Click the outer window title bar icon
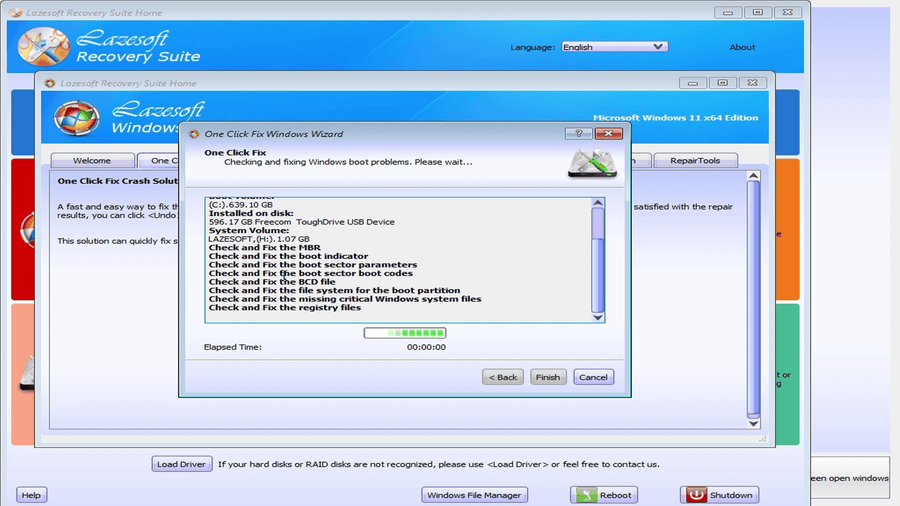Image resolution: width=900 pixels, height=506 pixels. pos(15,12)
